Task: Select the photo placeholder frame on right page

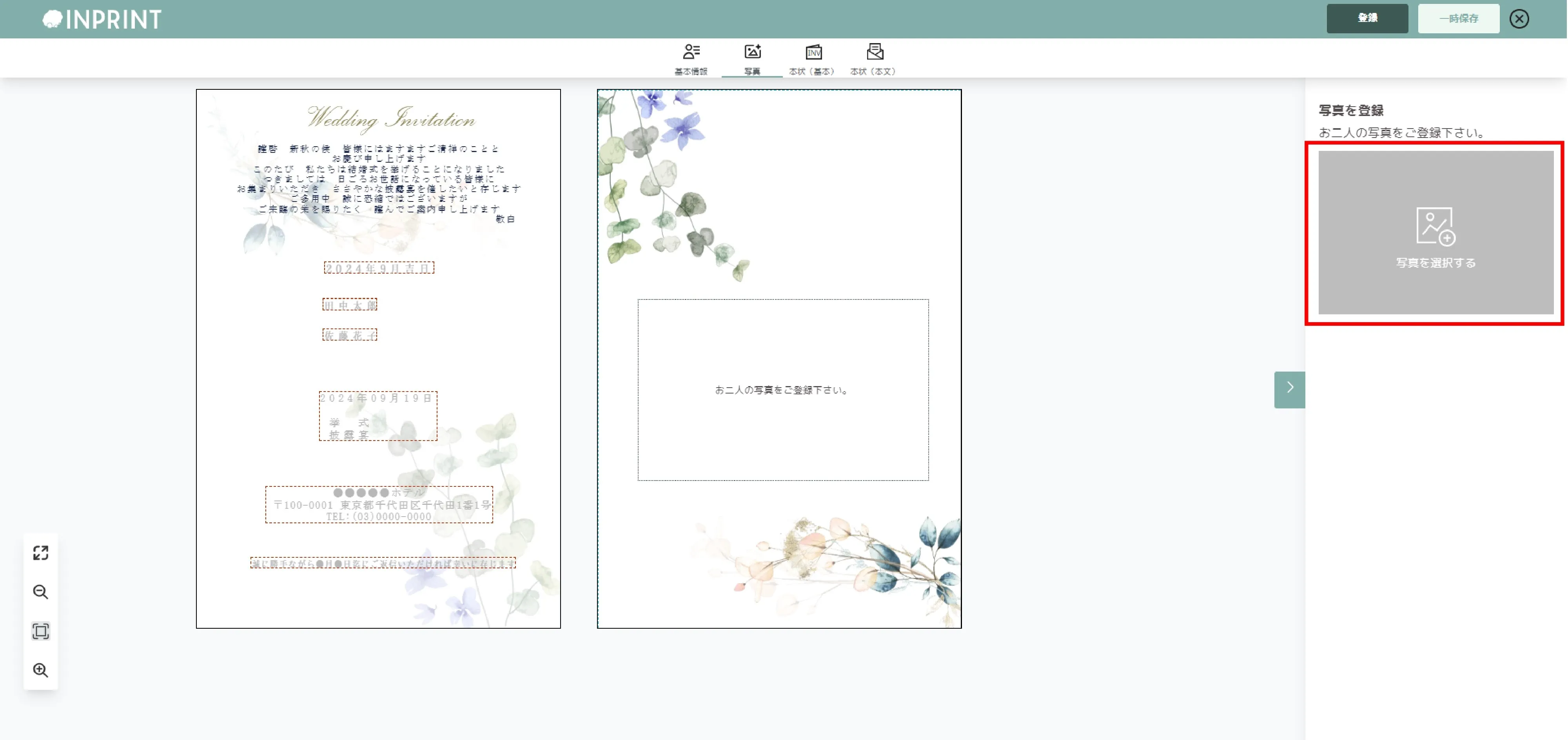Action: tap(783, 390)
